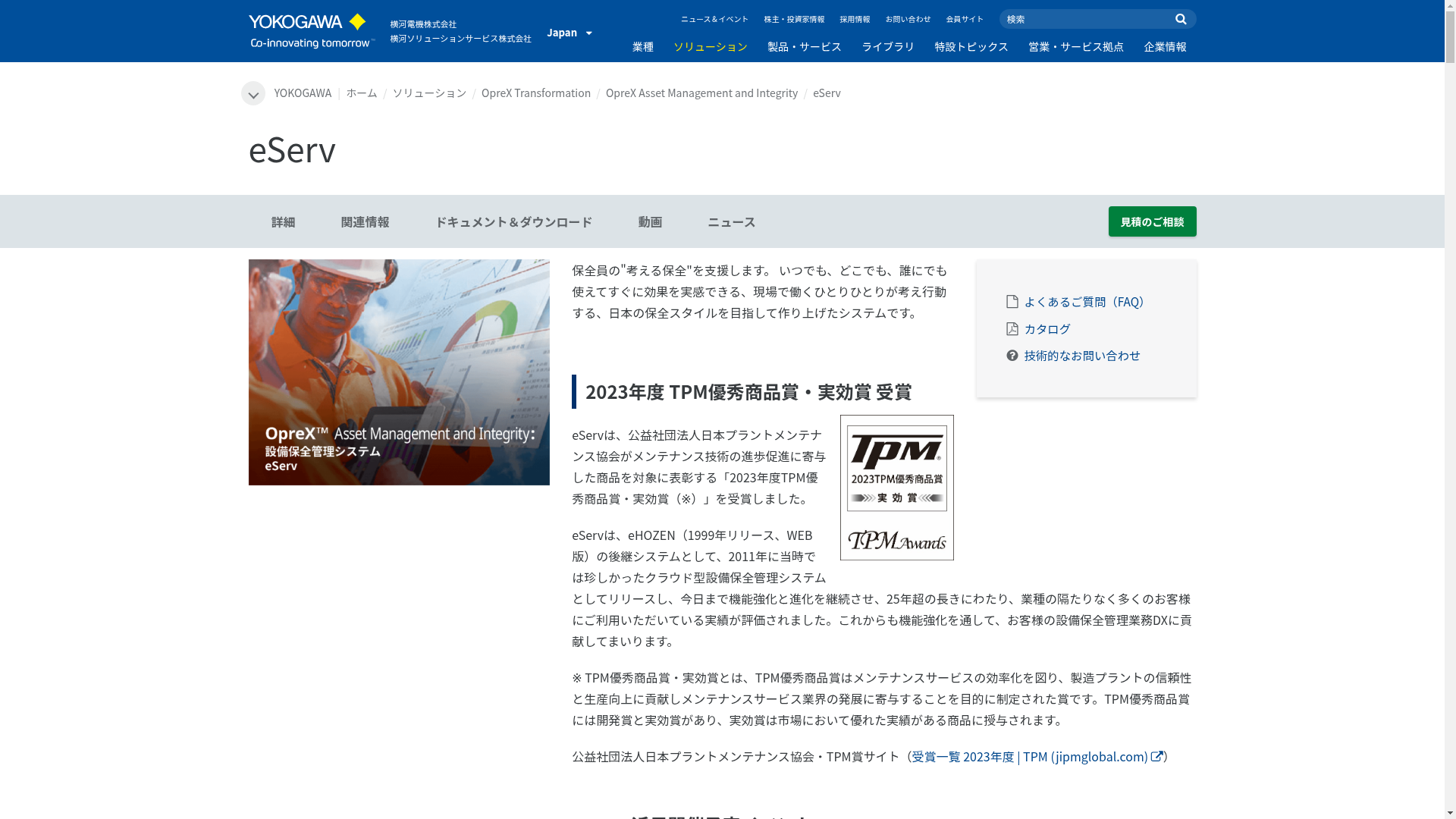The height and width of the screenshot is (819, 1456).
Task: Switch to the 関連情報 tab
Action: tap(365, 222)
